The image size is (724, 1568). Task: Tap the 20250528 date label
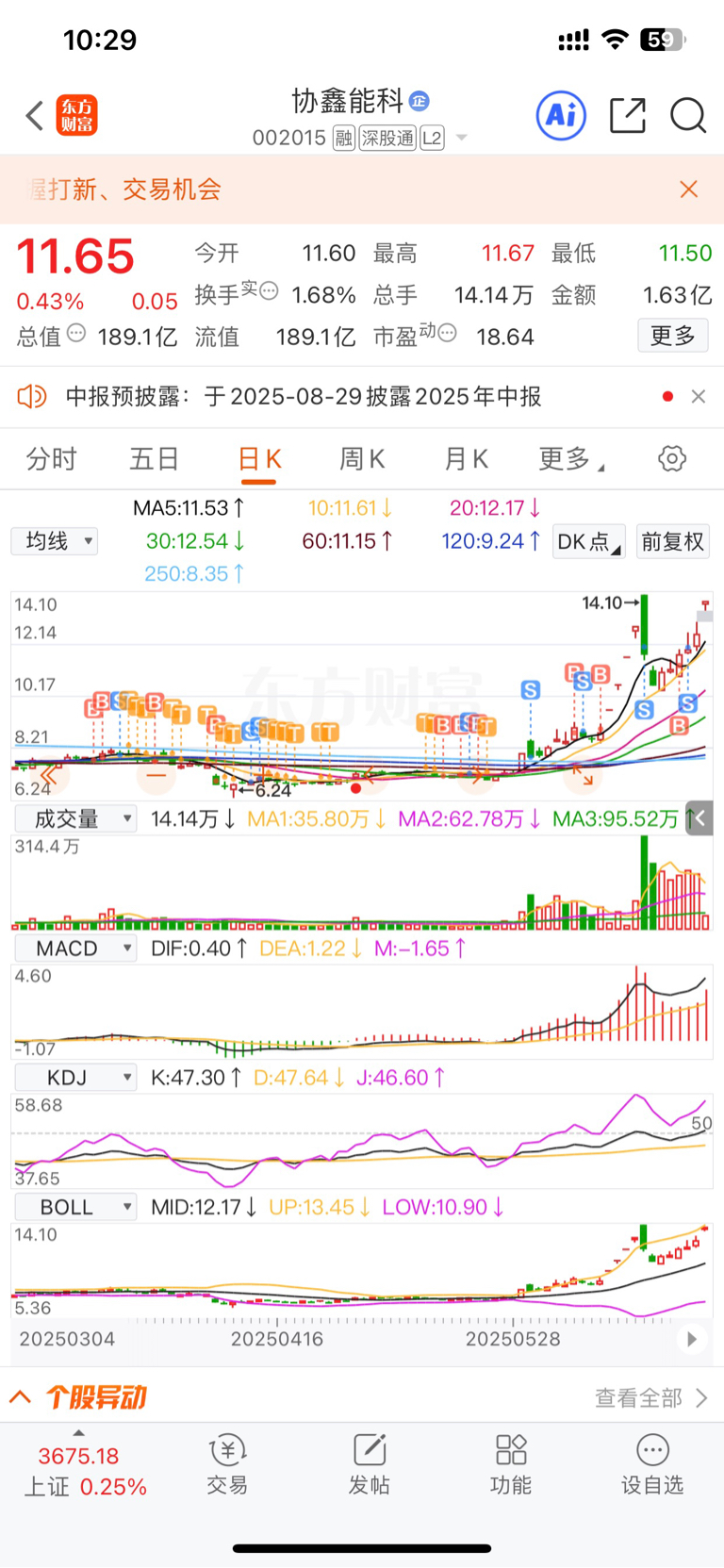click(x=513, y=1339)
